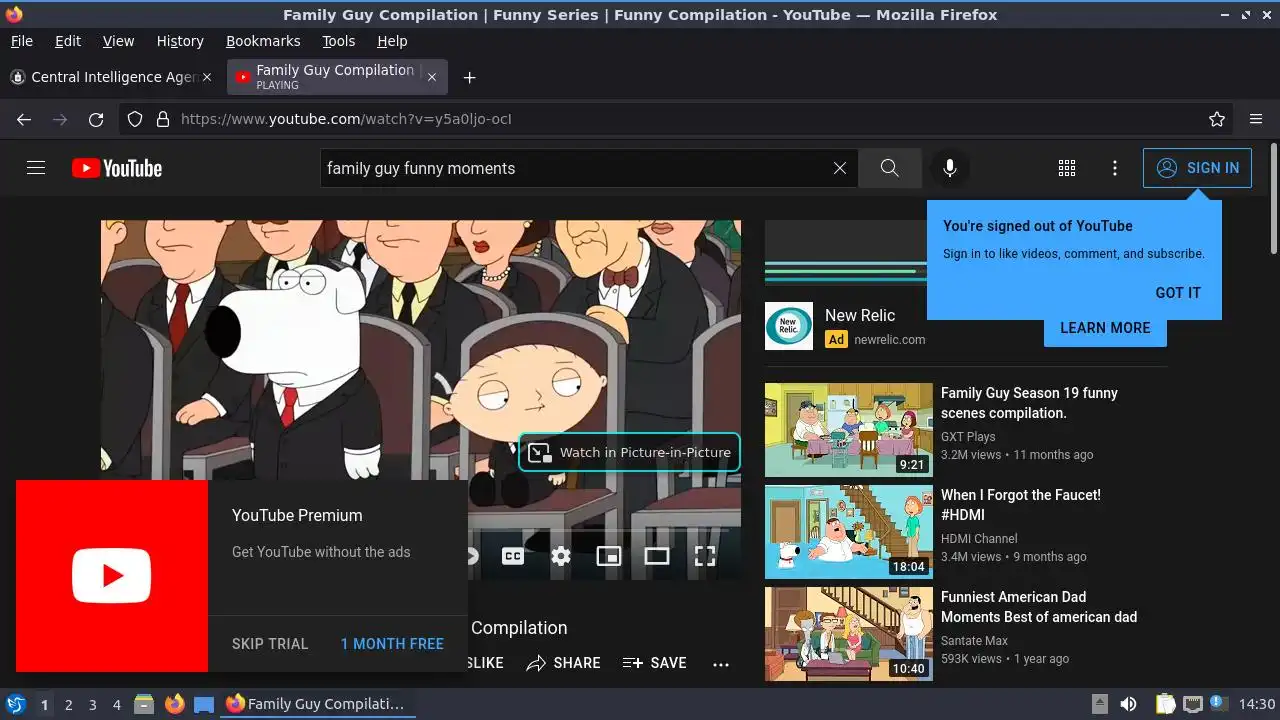Image resolution: width=1280 pixels, height=720 pixels.
Task: Open GXT Plays channel link
Action: 968,437
